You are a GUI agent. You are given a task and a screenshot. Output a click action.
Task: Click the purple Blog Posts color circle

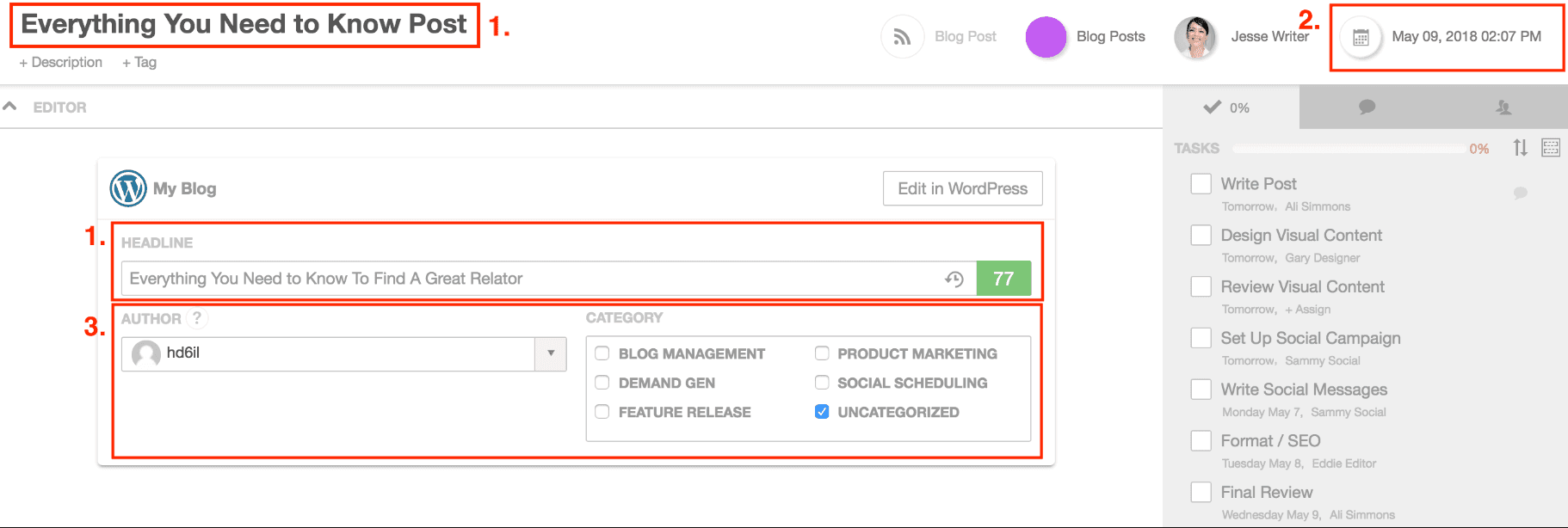click(1046, 37)
